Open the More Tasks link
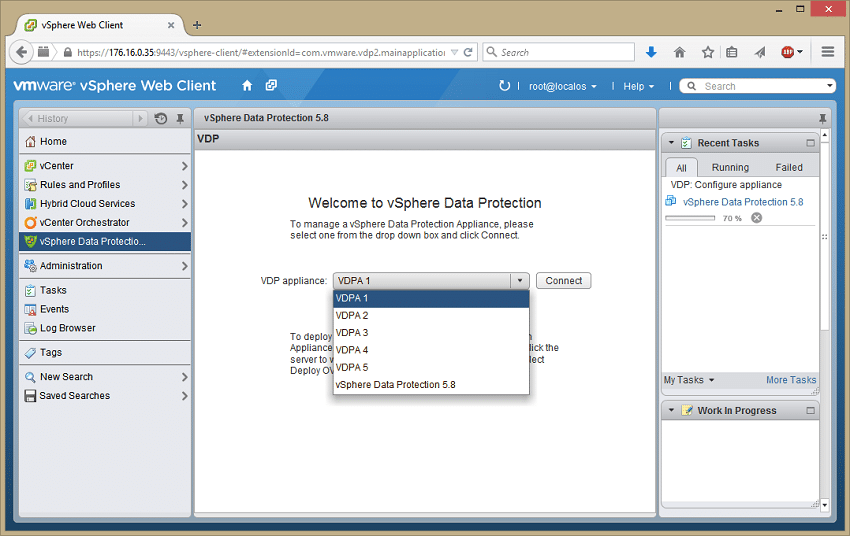The width and height of the screenshot is (850, 536). point(791,380)
